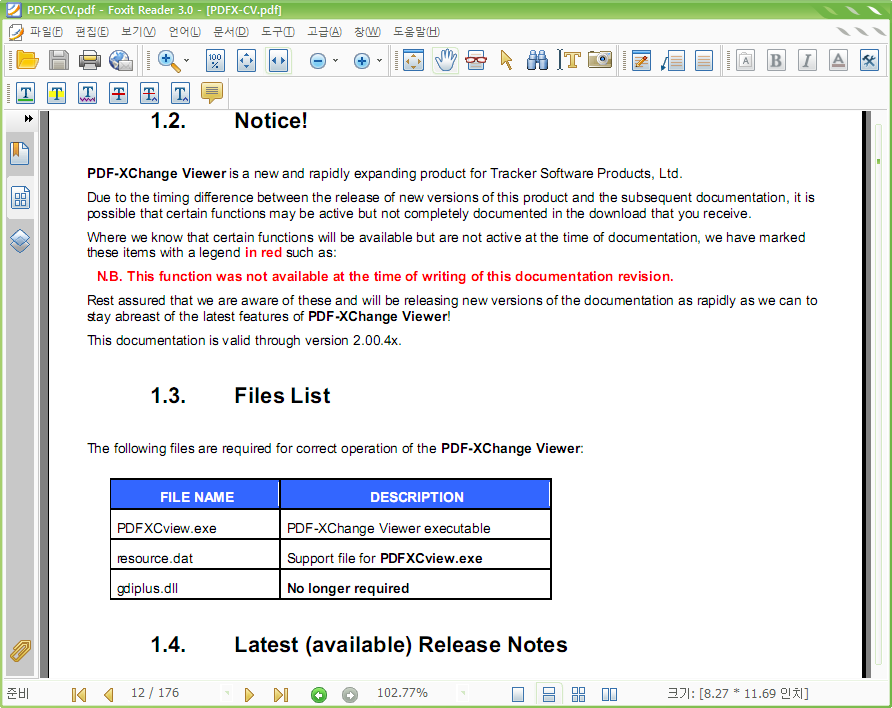The height and width of the screenshot is (708, 892).
Task: Select the Note comment tool
Action: [x=212, y=93]
